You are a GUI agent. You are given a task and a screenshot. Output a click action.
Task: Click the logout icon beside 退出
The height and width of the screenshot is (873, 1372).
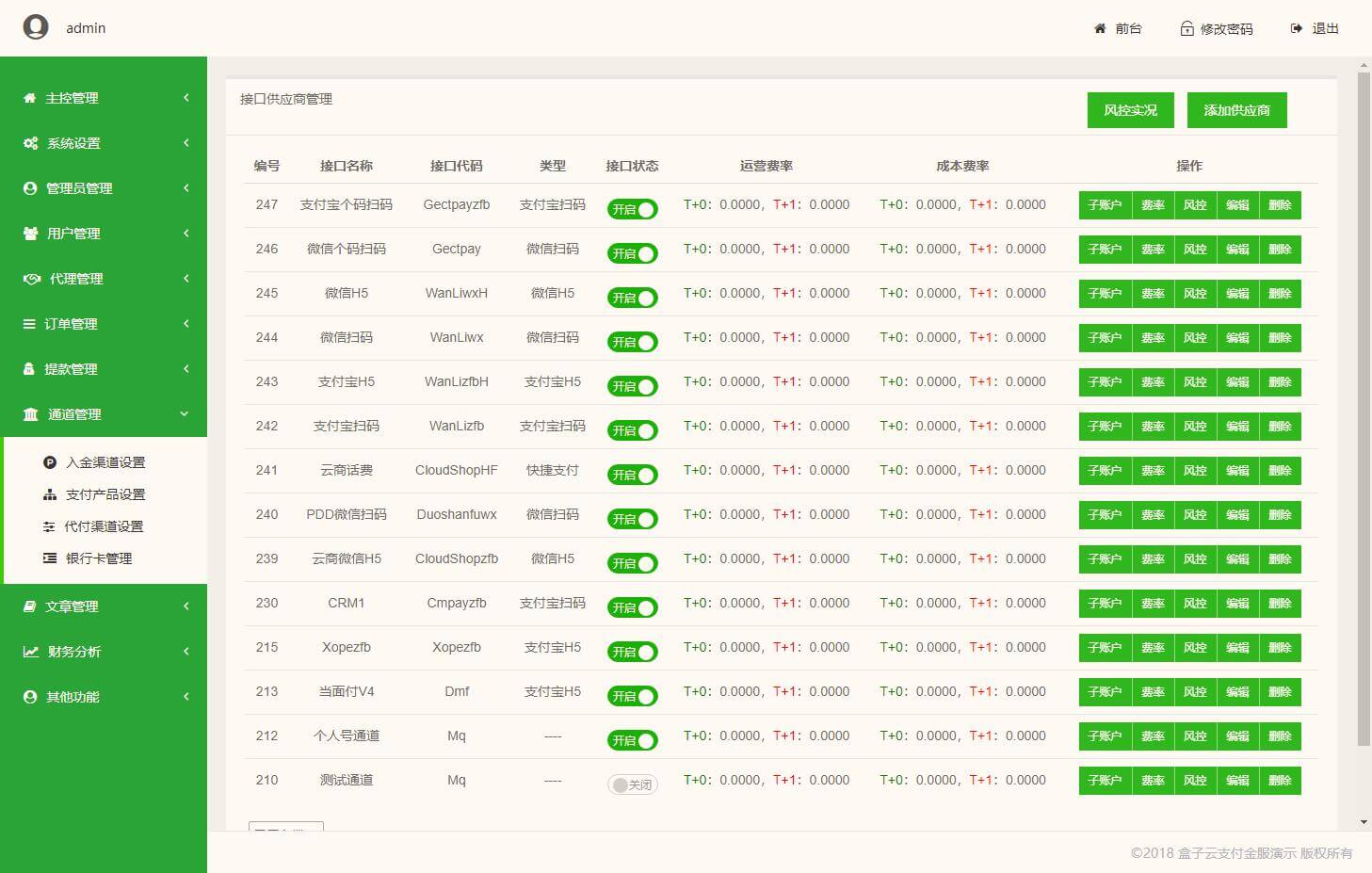tap(1297, 28)
